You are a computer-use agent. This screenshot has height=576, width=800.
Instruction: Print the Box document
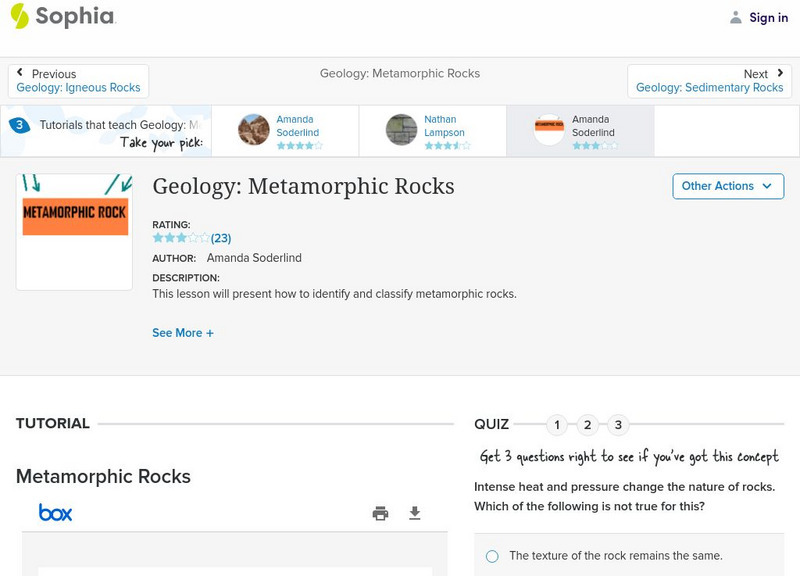coord(380,513)
